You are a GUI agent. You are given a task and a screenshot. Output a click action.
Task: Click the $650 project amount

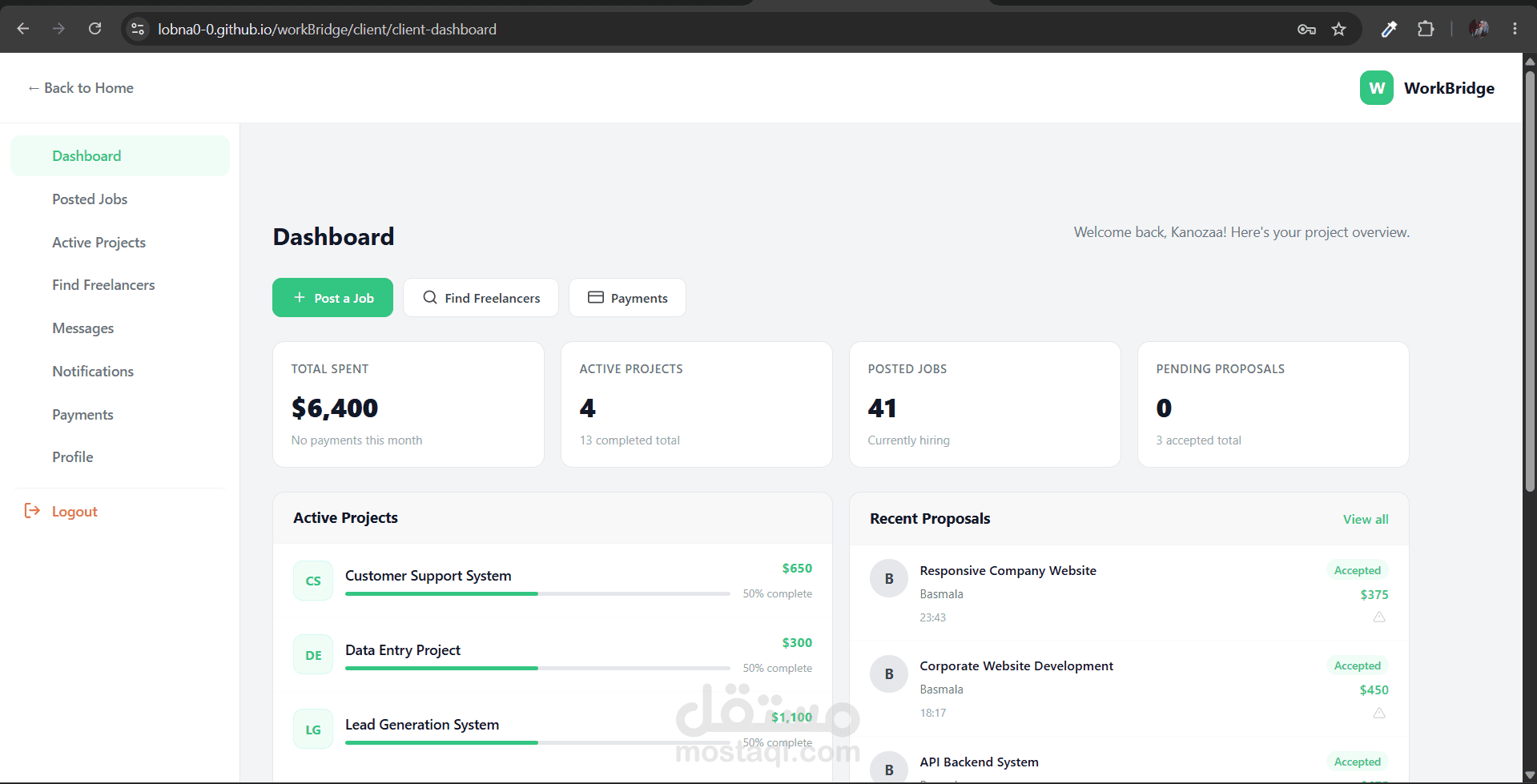[x=797, y=569]
